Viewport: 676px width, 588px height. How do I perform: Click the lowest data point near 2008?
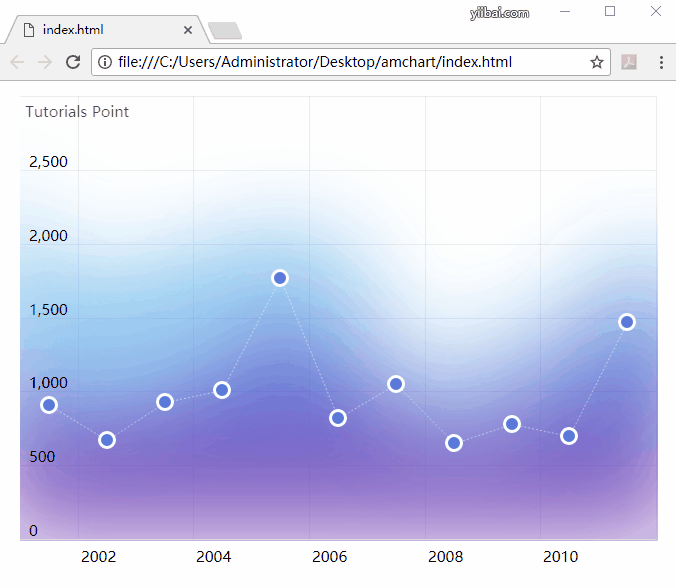(454, 443)
